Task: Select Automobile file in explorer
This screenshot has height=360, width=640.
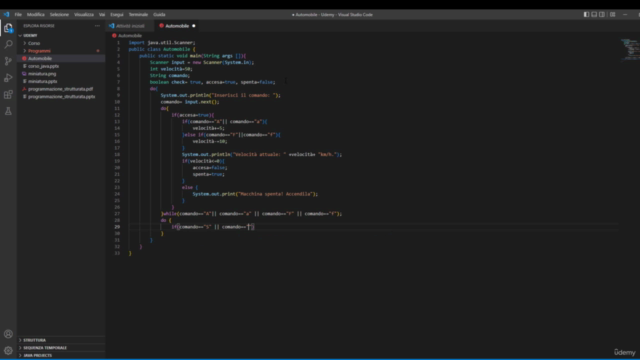Action: [x=61, y=58]
